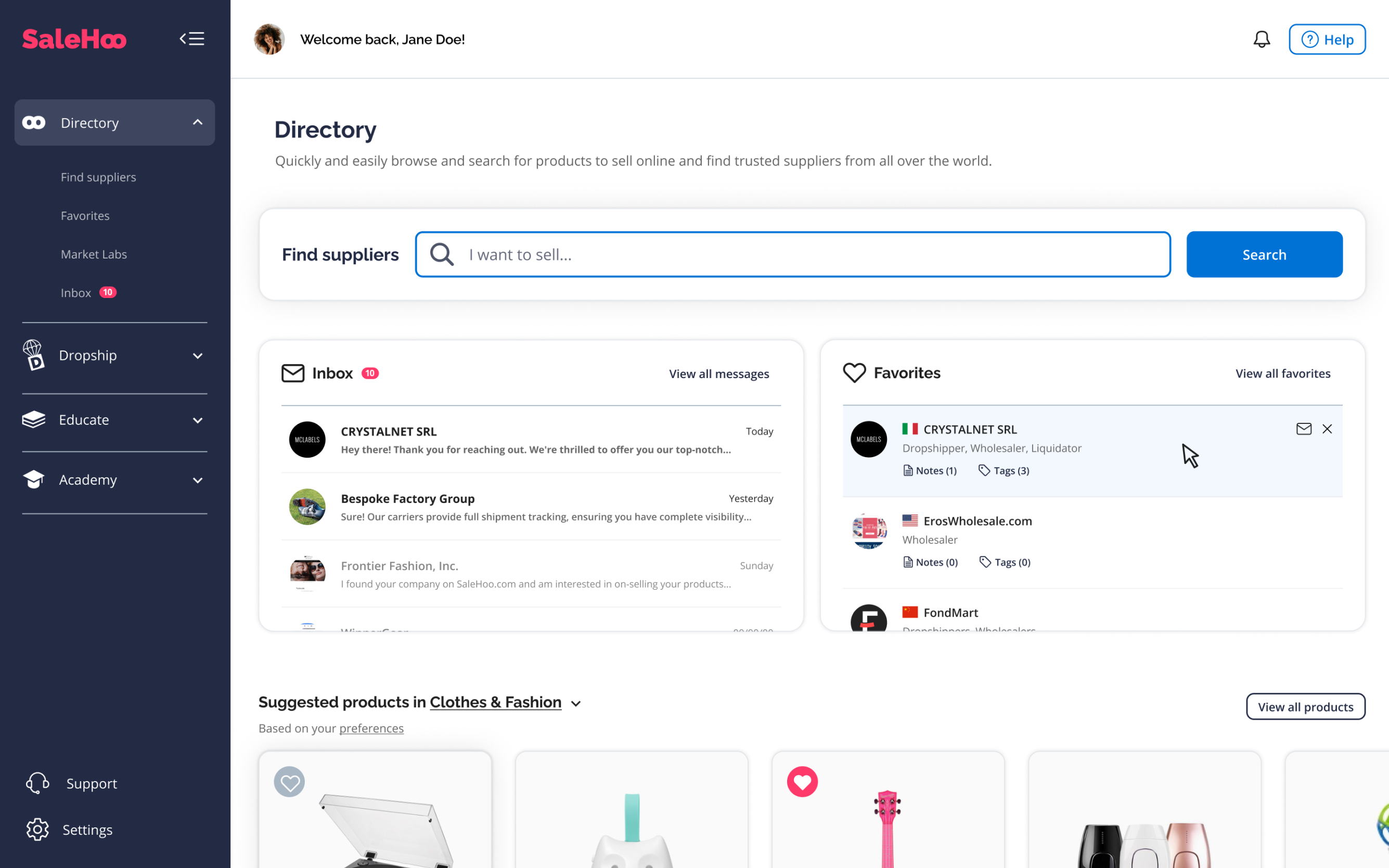Collapse the sidebar with the hamburger arrow
Image resolution: width=1389 pixels, height=868 pixels.
coord(192,38)
